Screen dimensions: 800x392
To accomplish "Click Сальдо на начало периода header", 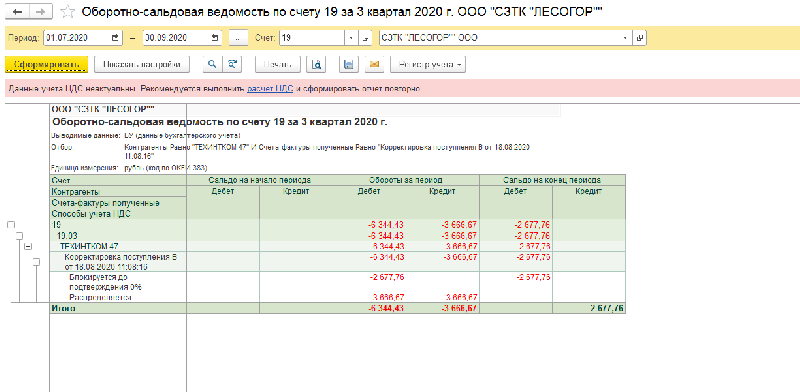I will [260, 180].
